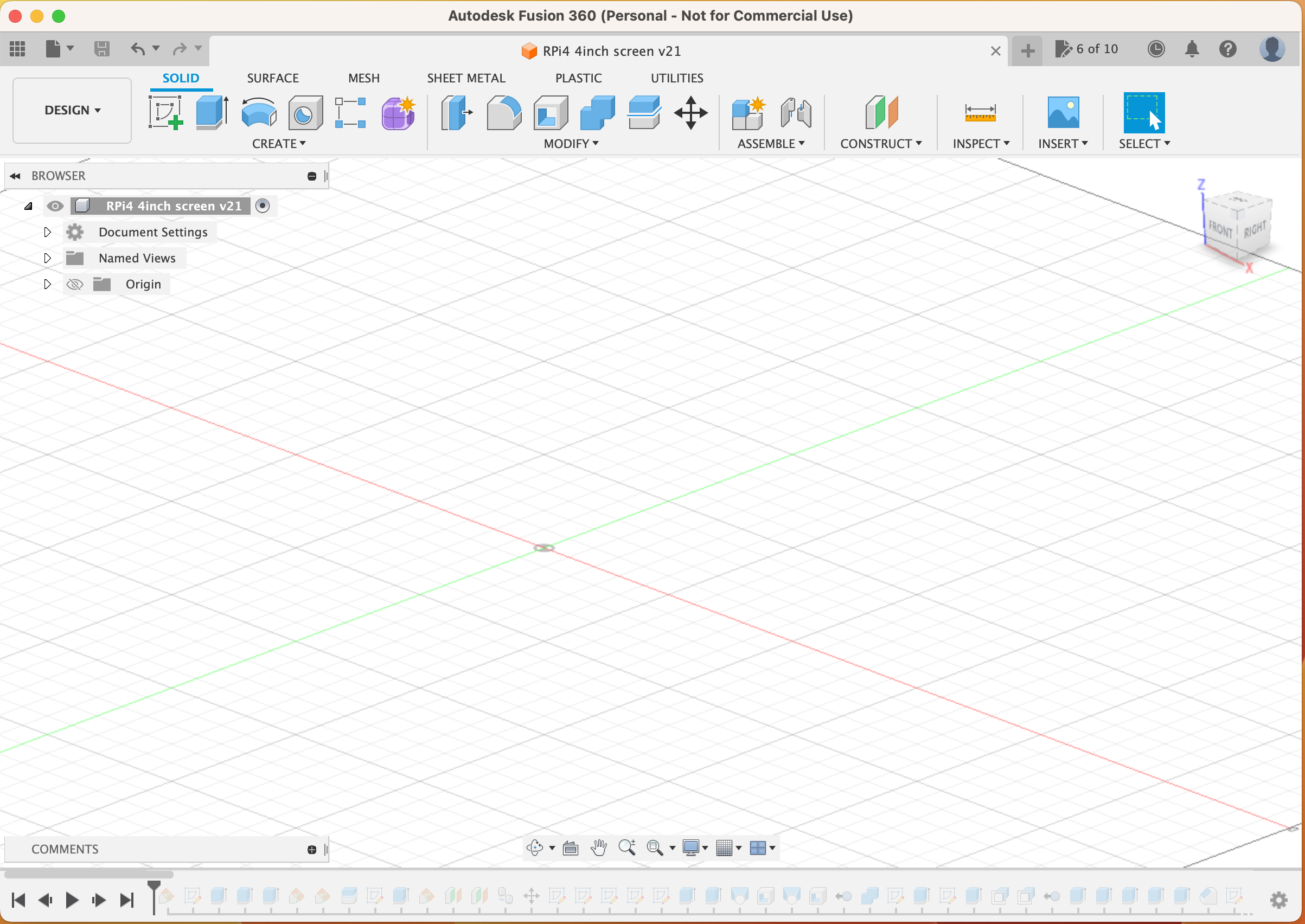Select the Combine tool

(597, 112)
